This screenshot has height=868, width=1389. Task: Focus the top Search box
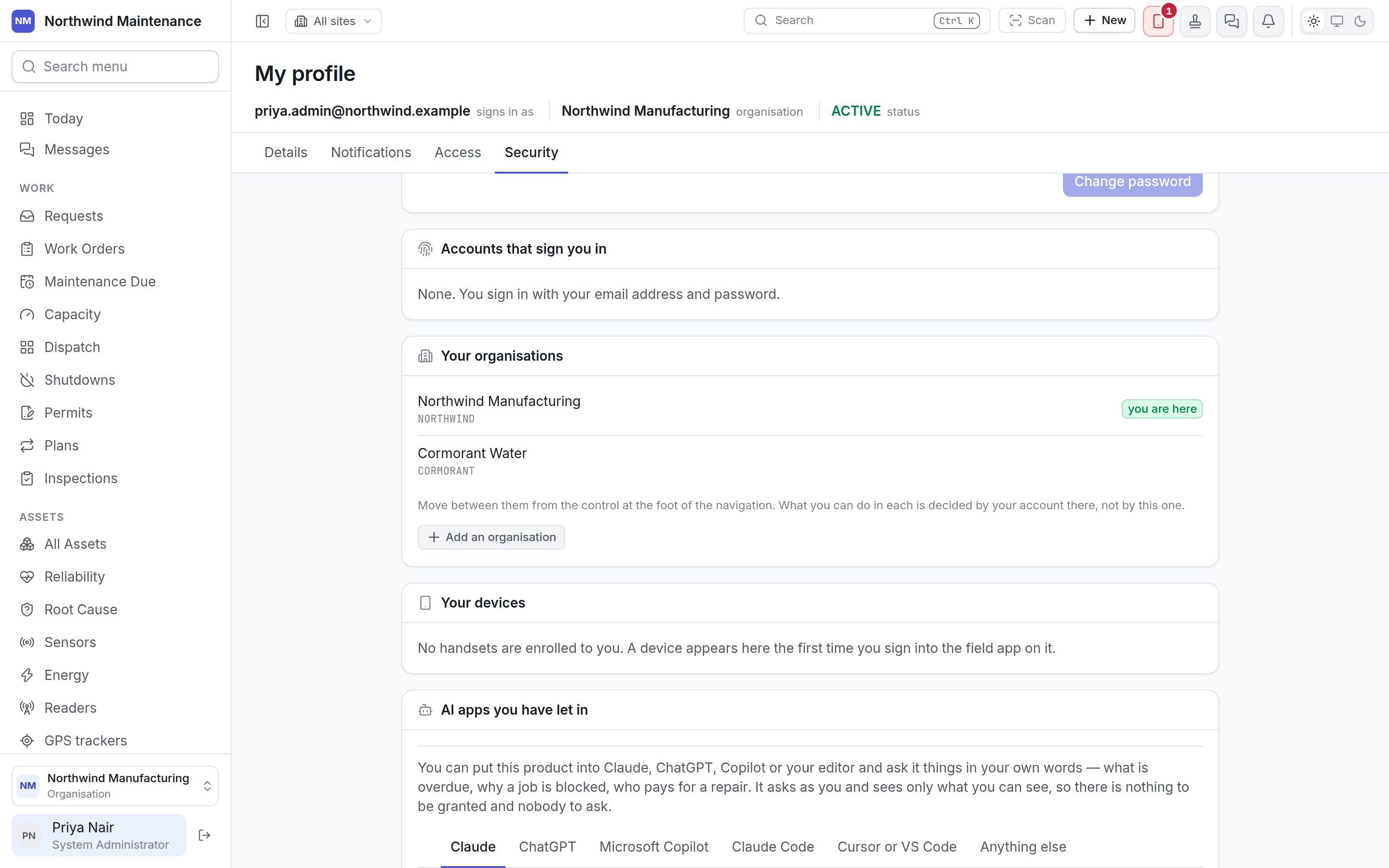tap(867, 21)
